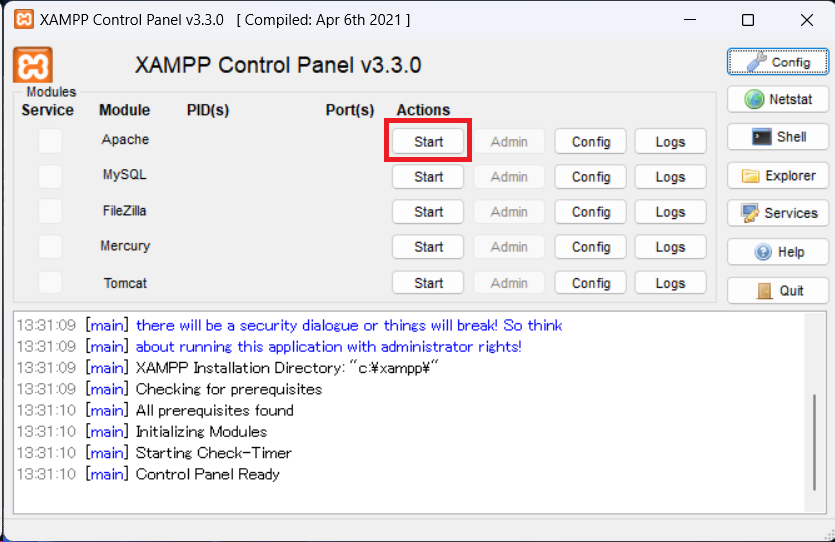Viewport: 835px width, 542px height.
Task: Toggle the Apache service checkbox
Action: pos(49,141)
